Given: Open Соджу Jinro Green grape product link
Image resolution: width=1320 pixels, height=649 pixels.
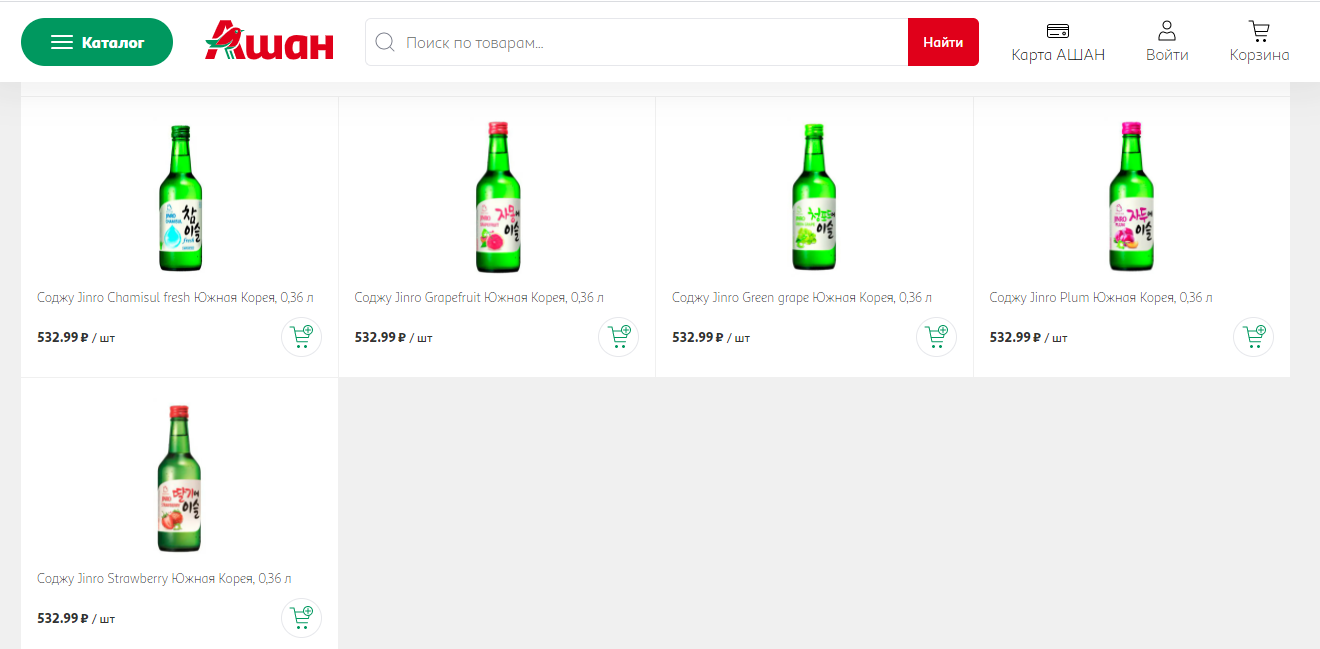Looking at the screenshot, I should [801, 297].
